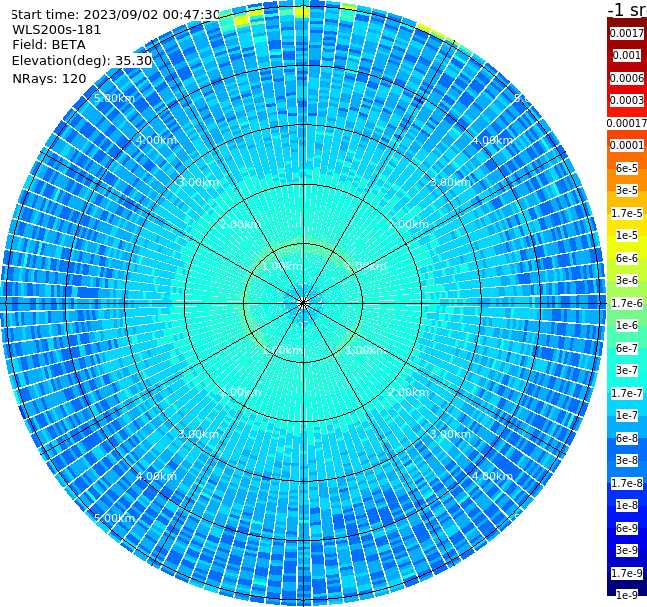Click the 1e-7 colorbar tick label
Image resolution: width=647 pixels, height=607 pixels.
[x=627, y=415]
